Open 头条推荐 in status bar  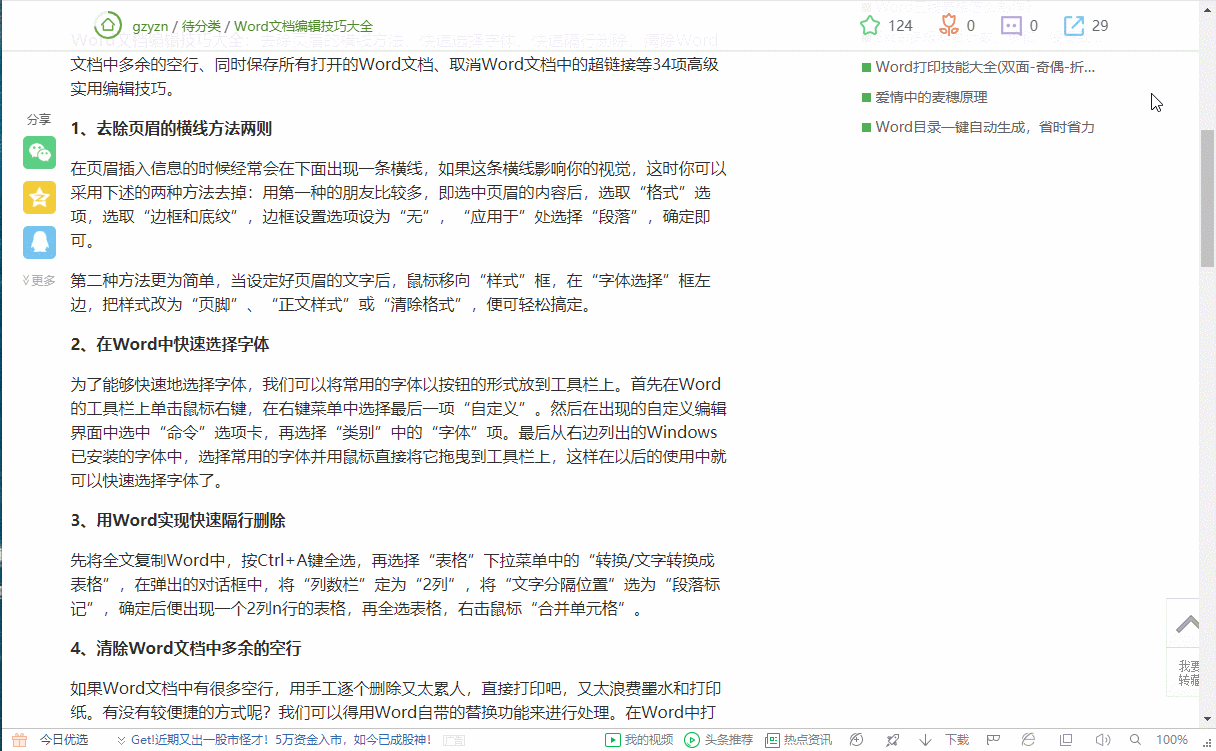tap(718, 740)
